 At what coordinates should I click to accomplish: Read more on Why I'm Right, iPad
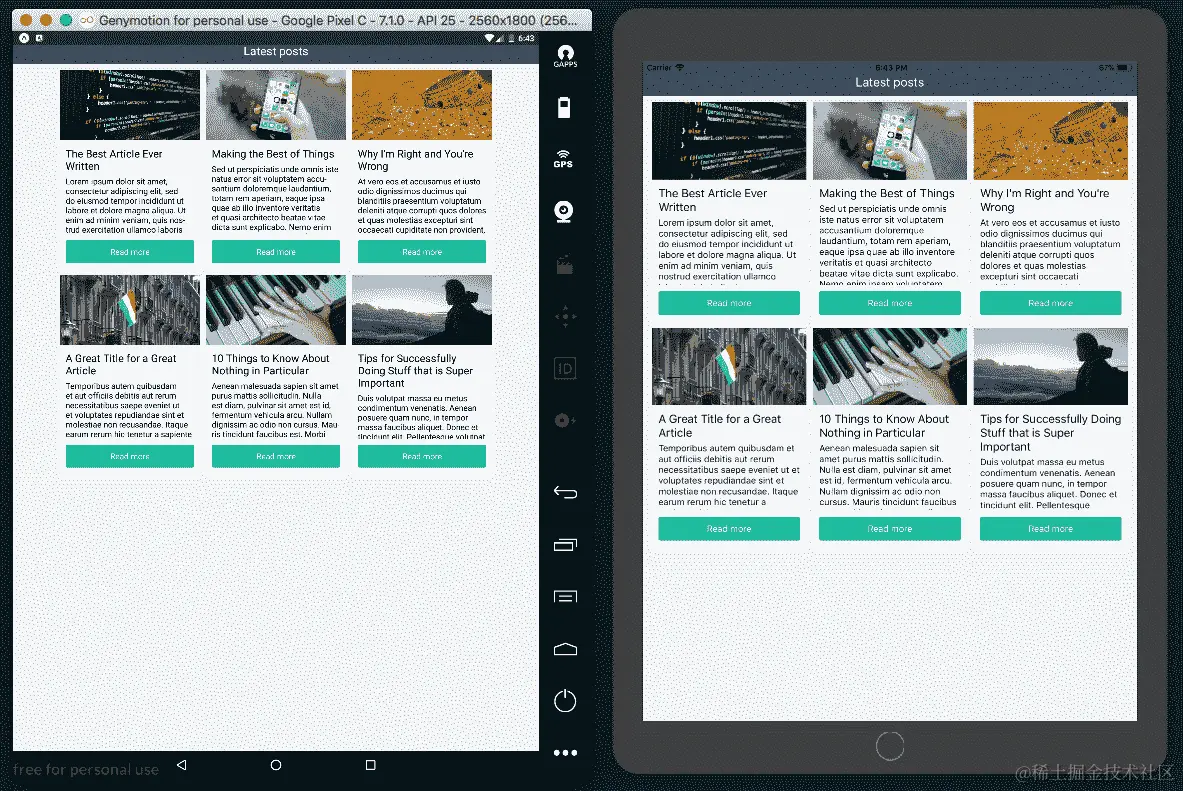pos(1050,303)
